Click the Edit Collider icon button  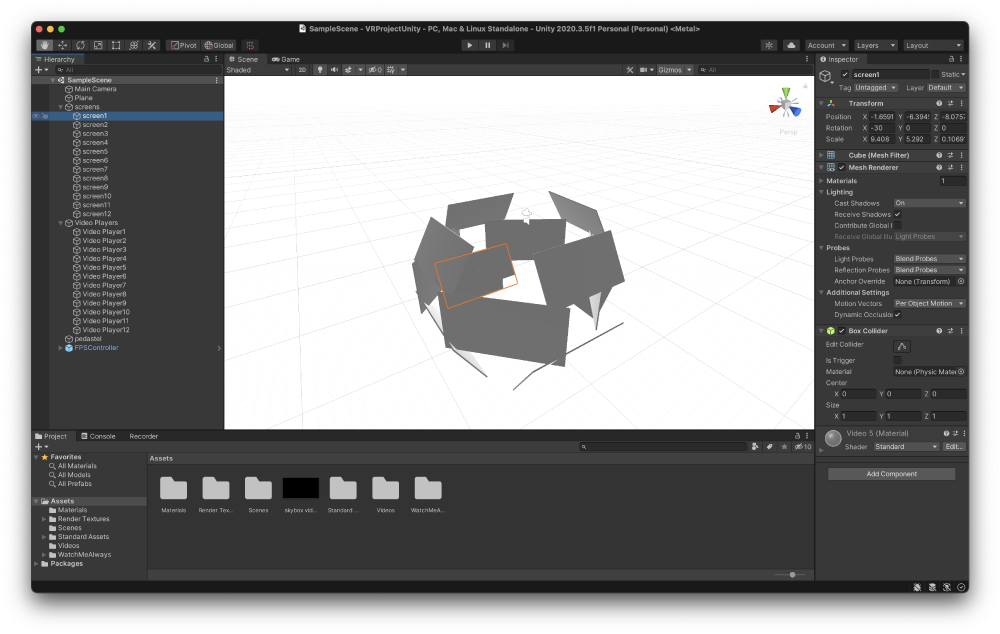pos(902,346)
